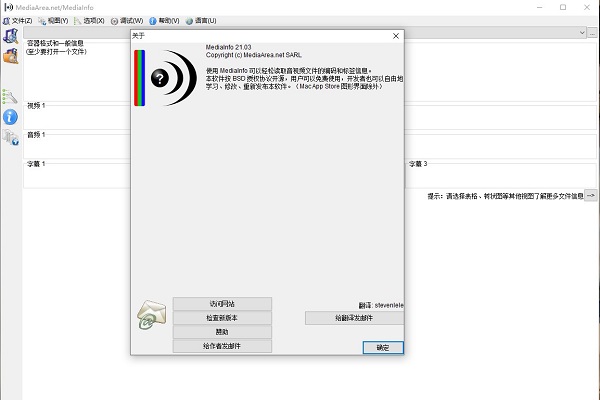The height and width of the screenshot is (400, 600).
Task: Click the hint text starting with '提示:'
Action: click(505, 196)
